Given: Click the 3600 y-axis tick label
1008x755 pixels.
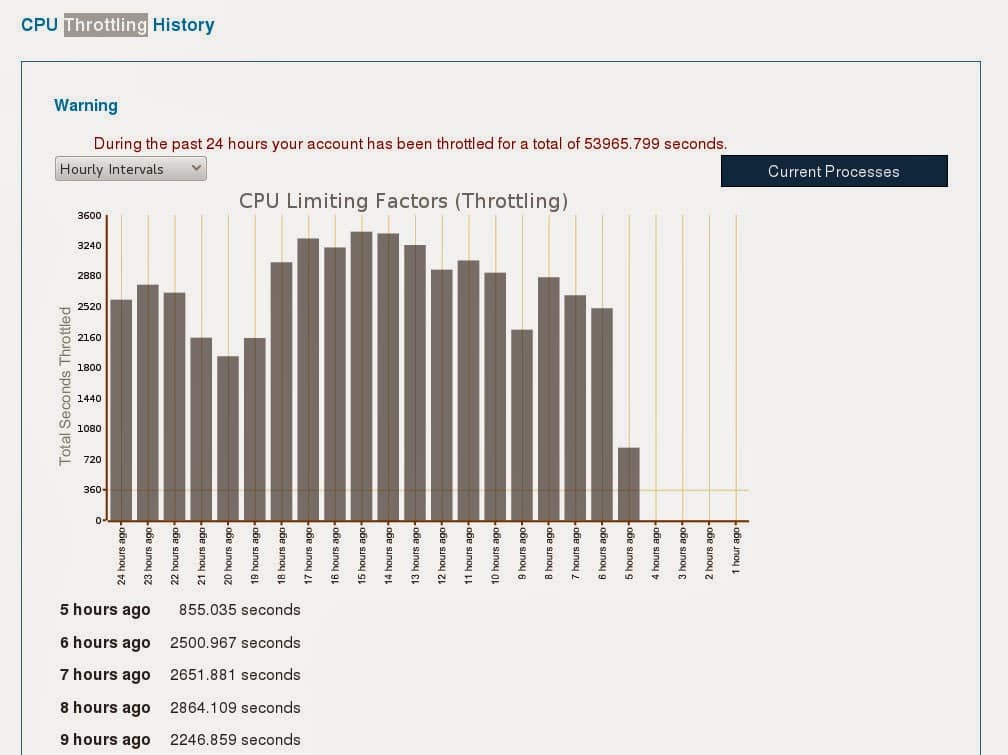Looking at the screenshot, I should point(89,216).
